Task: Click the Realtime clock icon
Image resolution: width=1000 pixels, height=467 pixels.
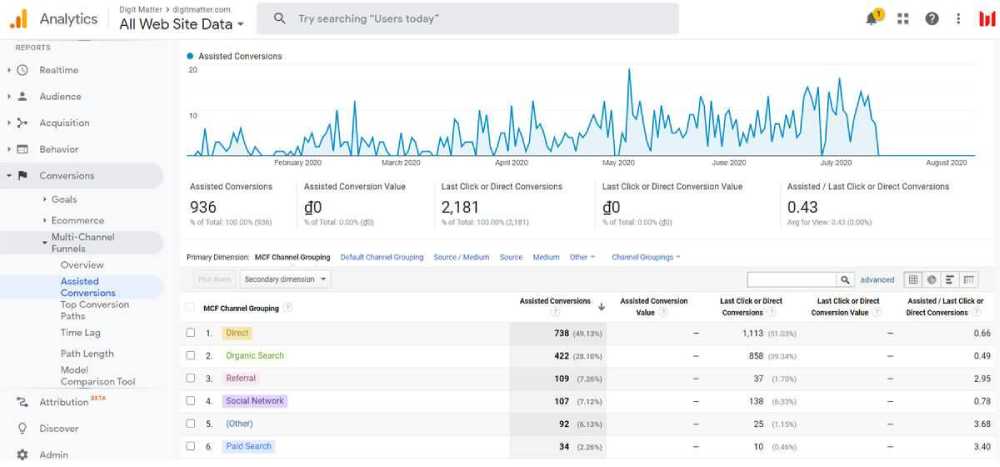Action: click(22, 70)
